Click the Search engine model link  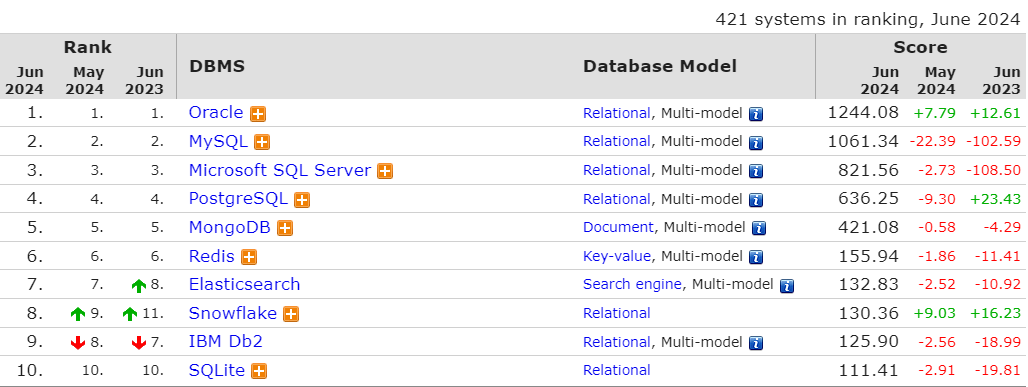tap(633, 285)
